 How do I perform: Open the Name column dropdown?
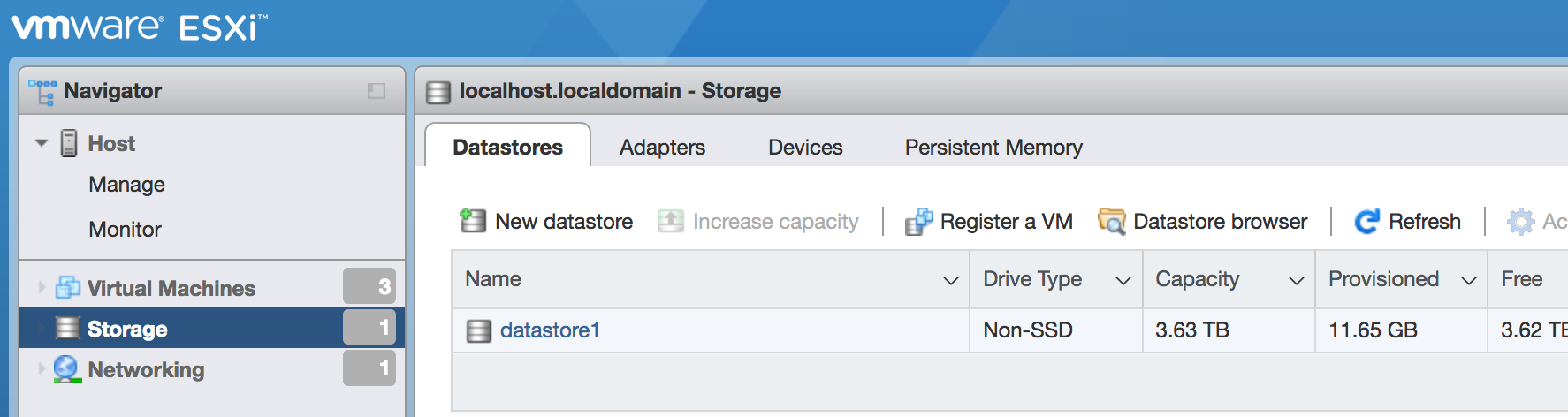coord(950,280)
